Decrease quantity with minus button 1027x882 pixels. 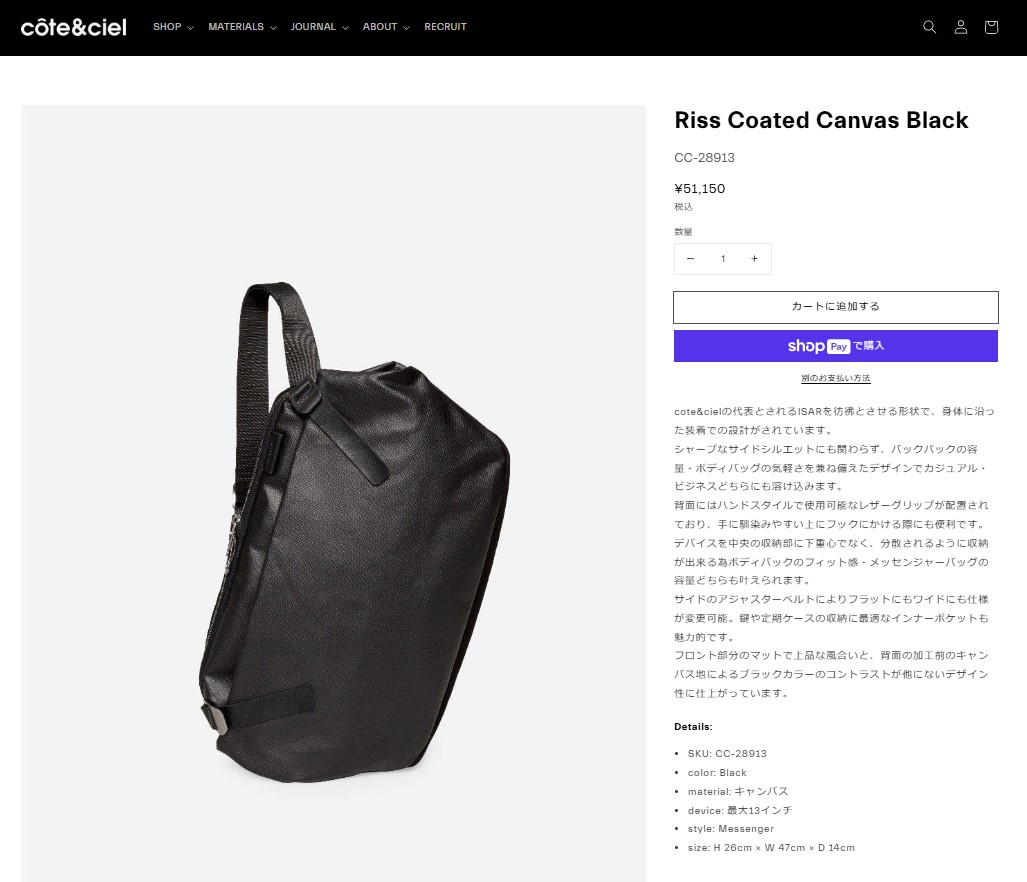pos(690,259)
